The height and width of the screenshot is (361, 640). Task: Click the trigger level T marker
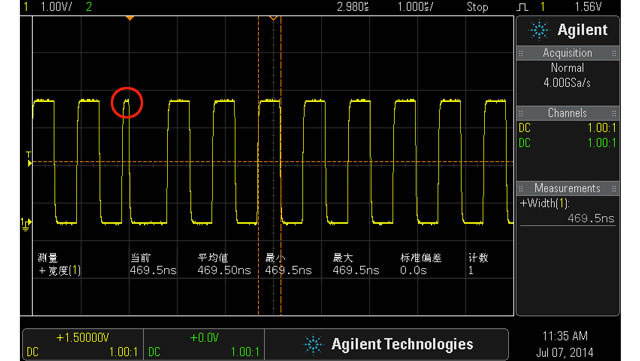coord(29,159)
